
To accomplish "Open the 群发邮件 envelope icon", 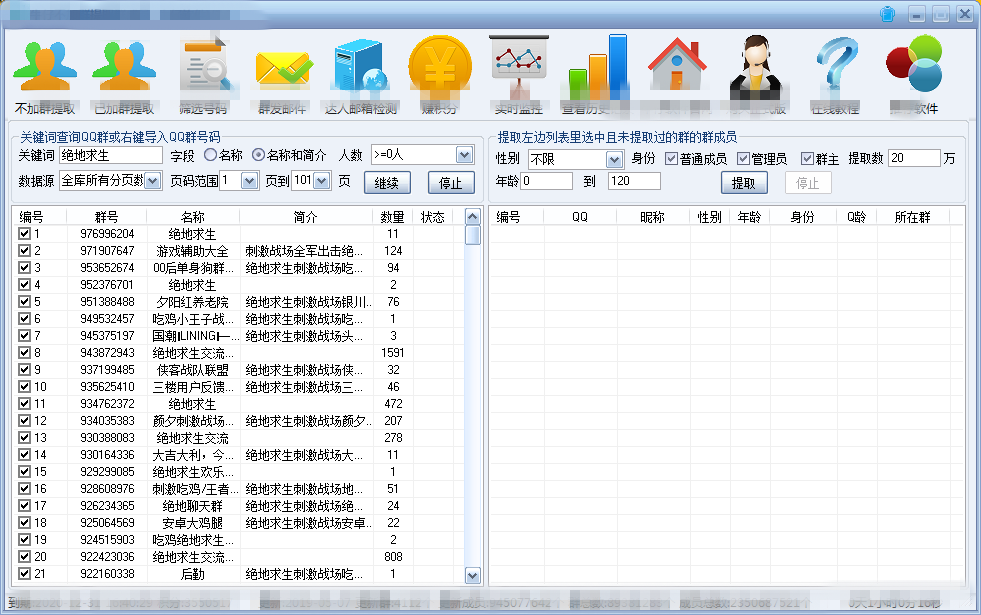I will pyautogui.click(x=283, y=69).
